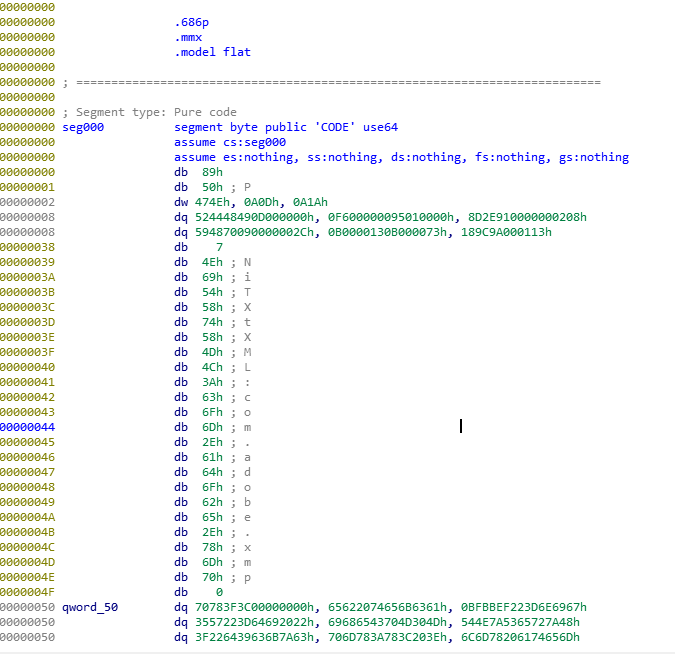The width and height of the screenshot is (675, 654).
Task: Click value 50h at address 00000001
Action: point(212,187)
